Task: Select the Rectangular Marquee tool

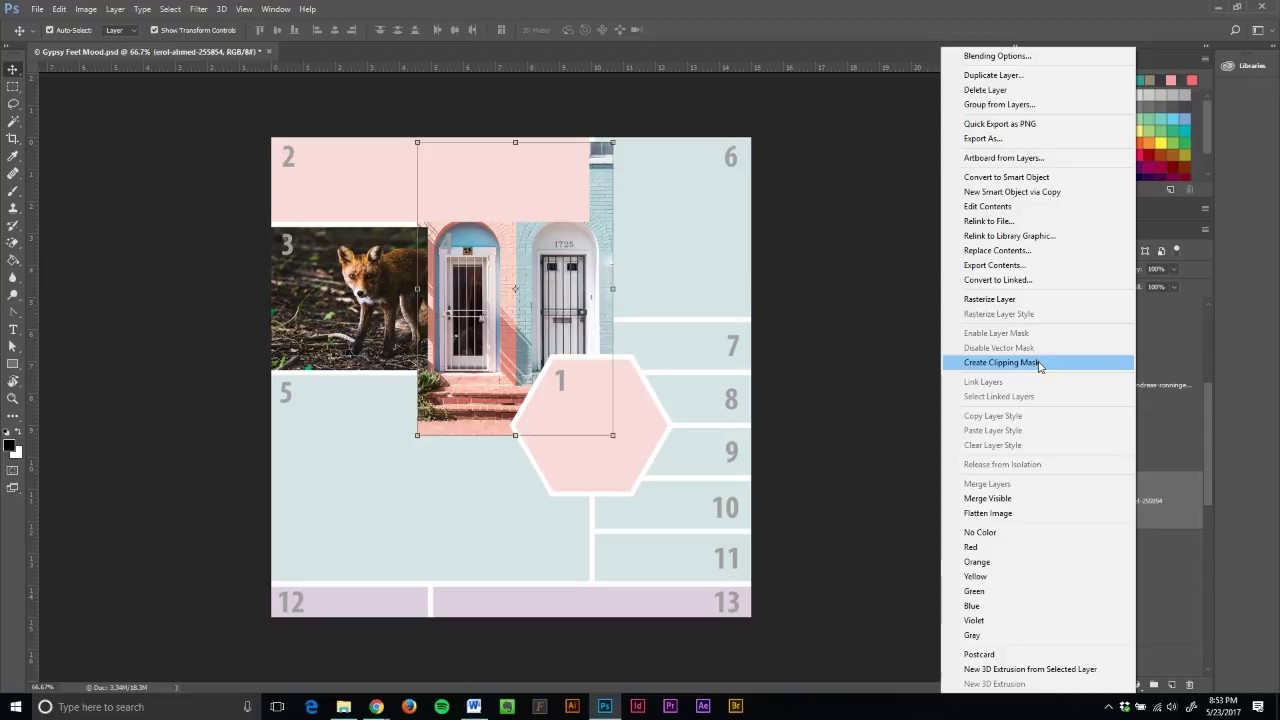Action: 13,86
